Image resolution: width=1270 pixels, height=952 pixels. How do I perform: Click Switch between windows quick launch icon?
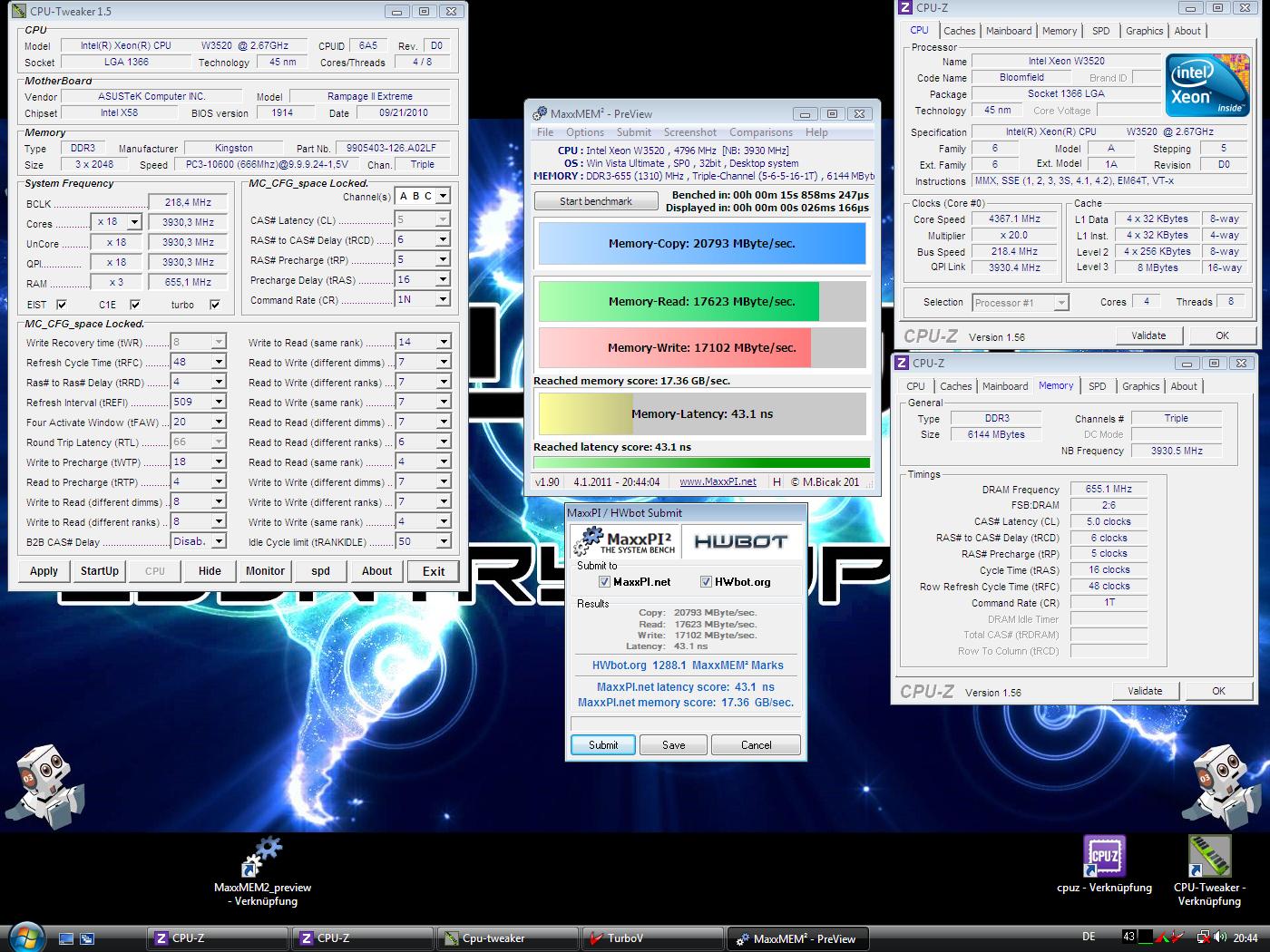(87, 938)
